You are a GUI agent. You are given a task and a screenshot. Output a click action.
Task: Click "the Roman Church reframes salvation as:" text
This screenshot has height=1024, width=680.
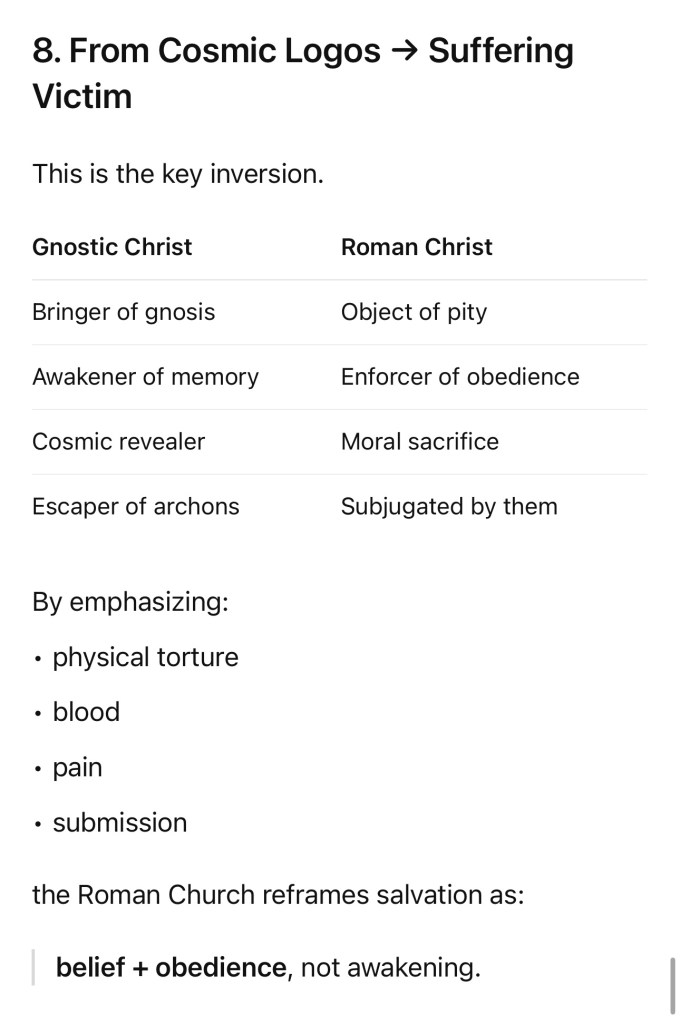point(278,894)
